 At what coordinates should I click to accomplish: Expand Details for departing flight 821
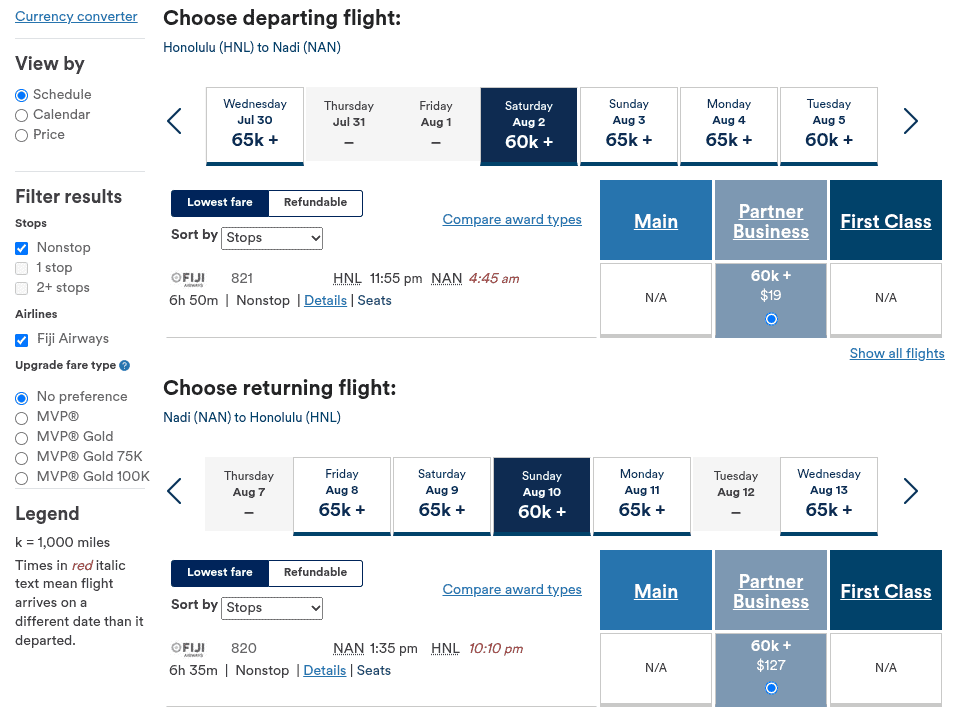click(325, 300)
